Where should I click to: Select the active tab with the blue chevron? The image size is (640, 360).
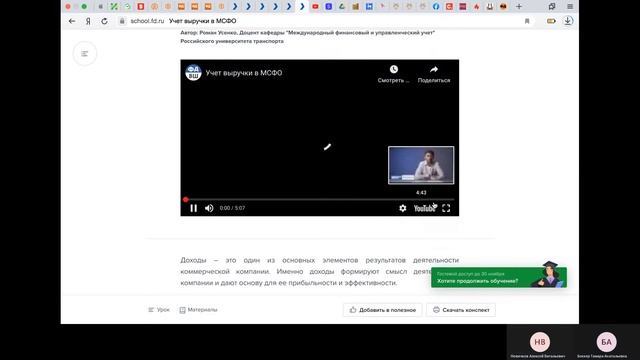point(302,7)
